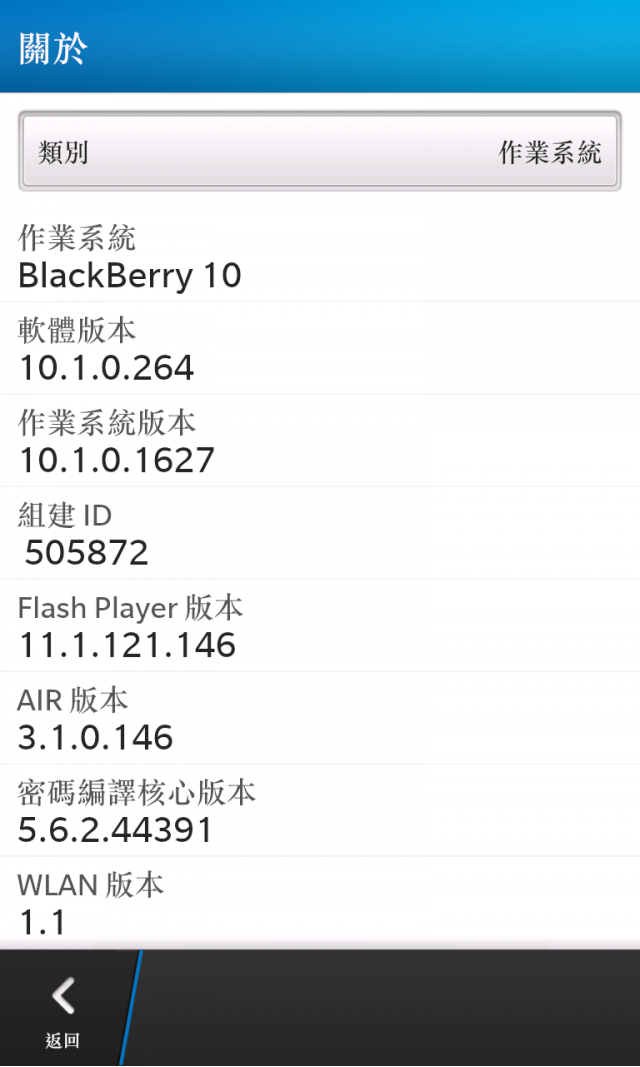Screen dimensions: 640x1067
Task: Select the 5.6.2.44391 crypto kernel value
Action: click(x=115, y=830)
